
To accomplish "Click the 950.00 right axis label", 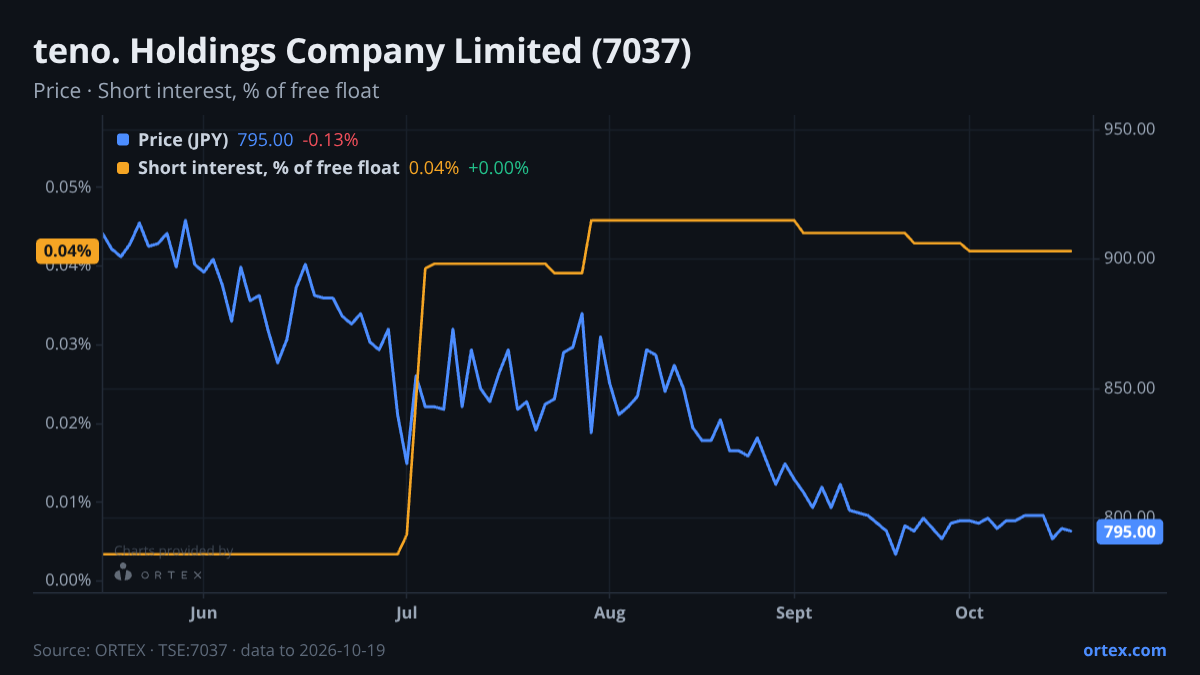I will [1130, 129].
